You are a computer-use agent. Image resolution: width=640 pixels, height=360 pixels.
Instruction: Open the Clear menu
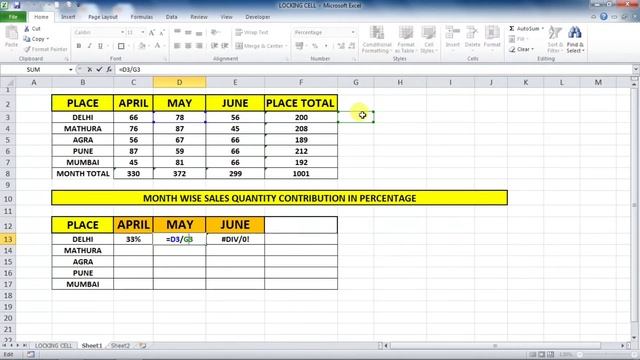point(522,49)
